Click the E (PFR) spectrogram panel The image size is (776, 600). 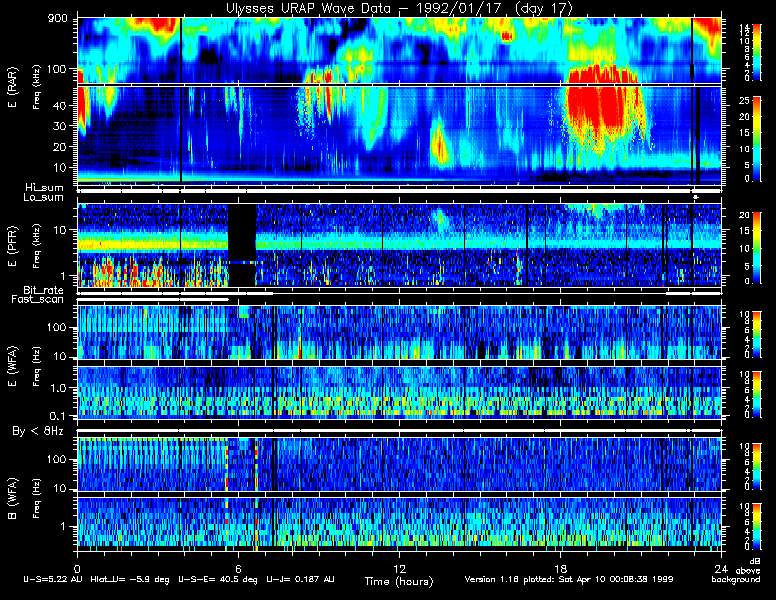pos(399,246)
